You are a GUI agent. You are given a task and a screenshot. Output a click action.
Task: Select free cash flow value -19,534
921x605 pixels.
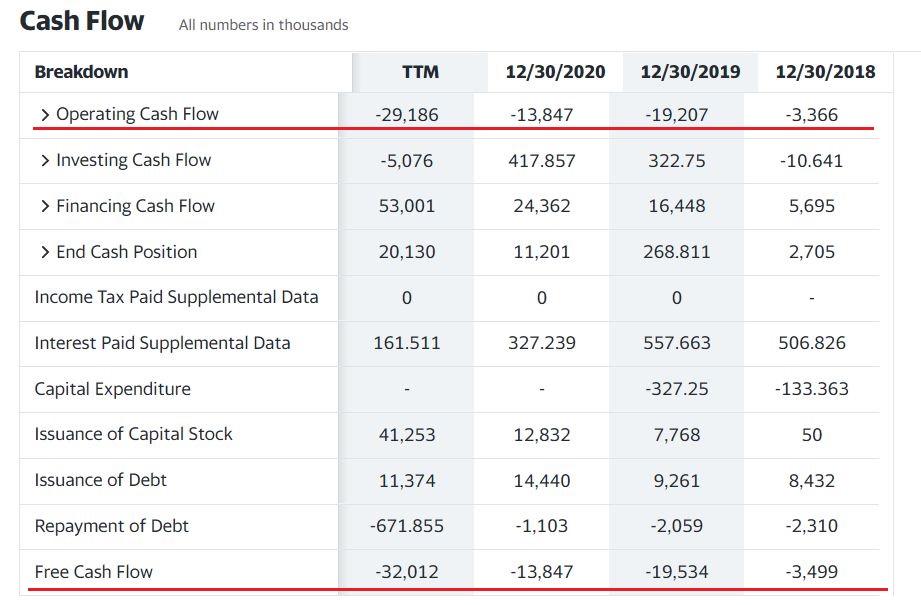pyautogui.click(x=677, y=572)
